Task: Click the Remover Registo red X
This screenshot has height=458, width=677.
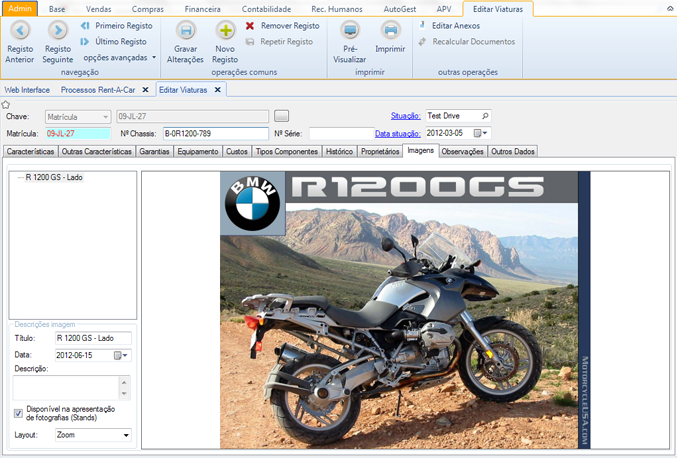Action: tap(250, 26)
